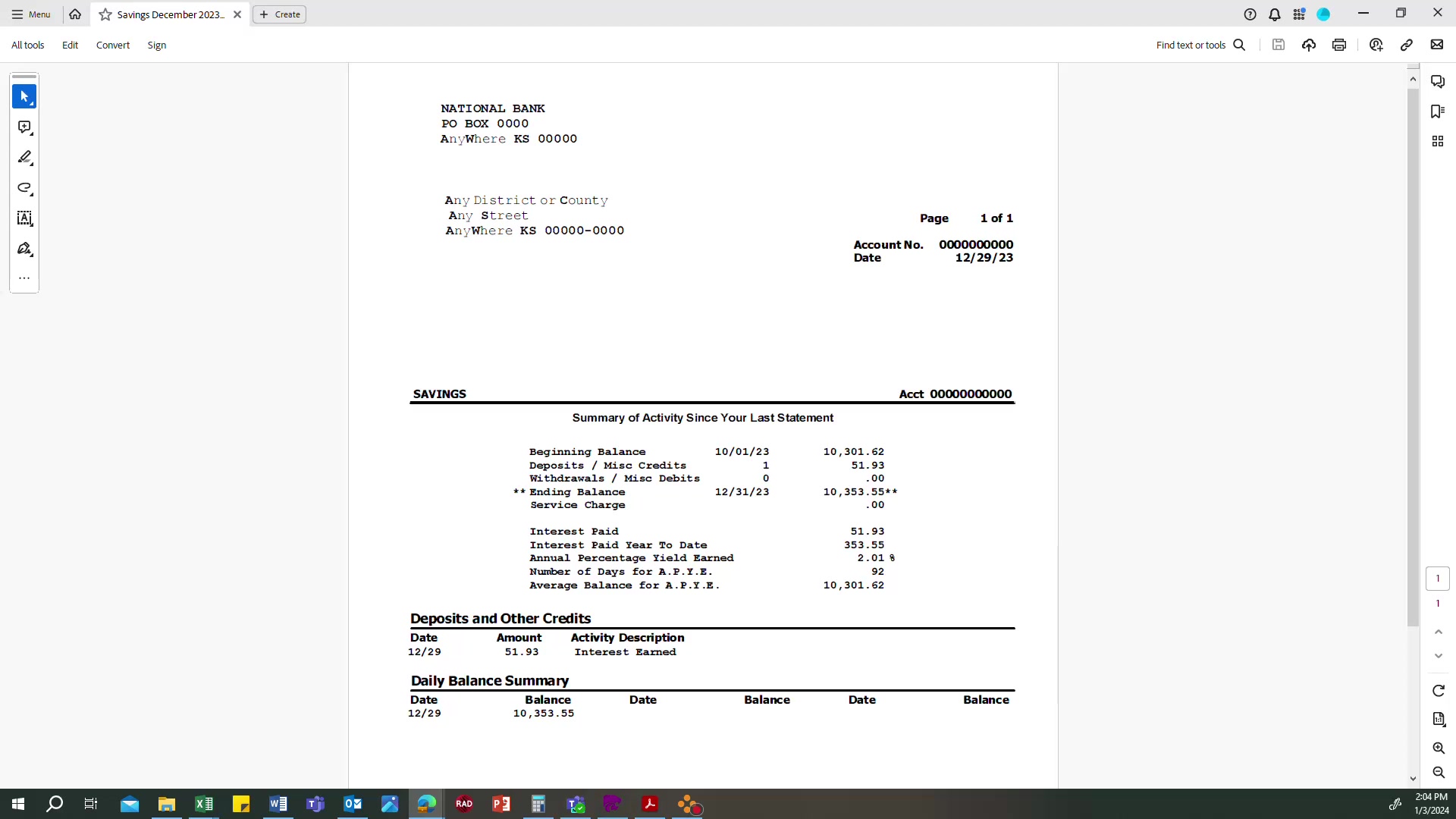Toggle the Bookmarks panel
1456x819 pixels.
pyautogui.click(x=1439, y=111)
